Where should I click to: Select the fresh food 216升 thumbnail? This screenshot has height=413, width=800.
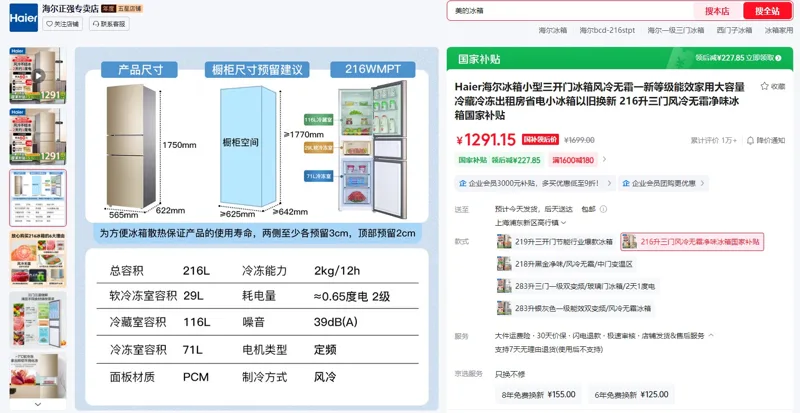click(38, 259)
